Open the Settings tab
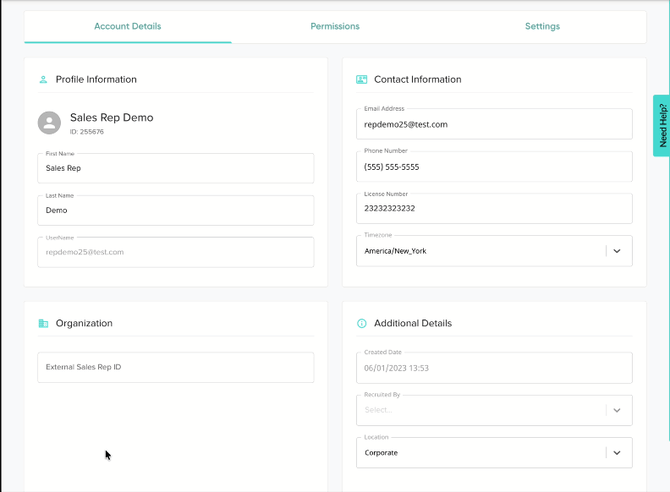670x492 pixels. click(542, 27)
